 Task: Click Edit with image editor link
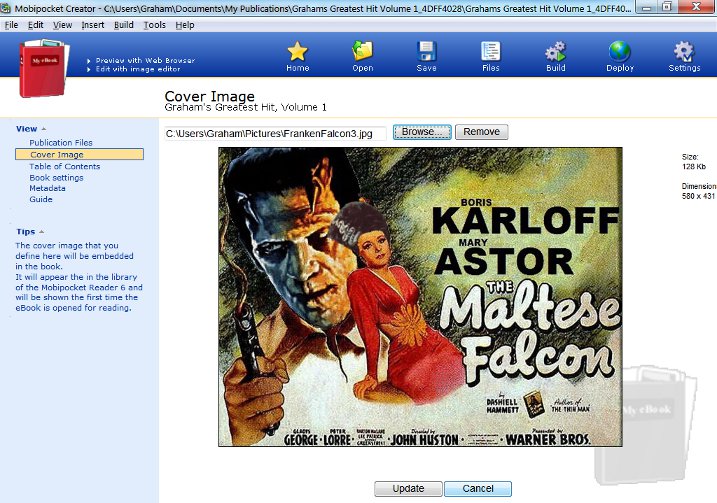[x=138, y=69]
